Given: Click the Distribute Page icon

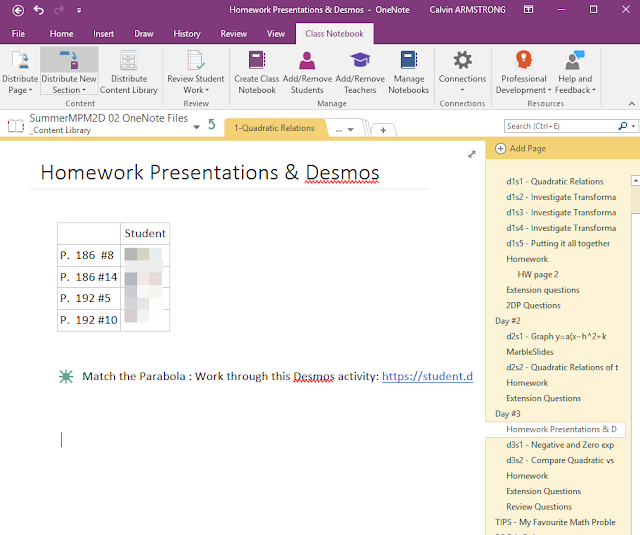Looking at the screenshot, I should [x=20, y=60].
